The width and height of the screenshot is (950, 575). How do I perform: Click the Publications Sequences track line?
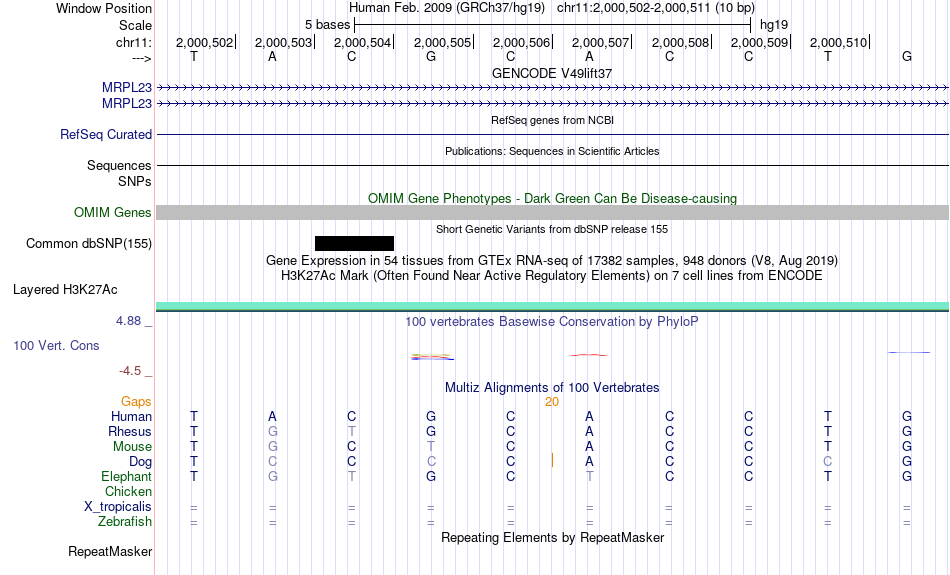click(x=552, y=165)
